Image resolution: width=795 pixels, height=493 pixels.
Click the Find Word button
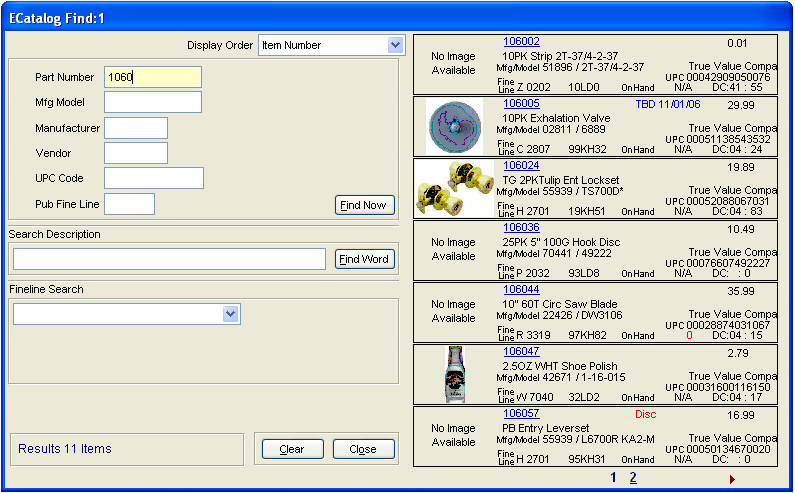pos(364,260)
